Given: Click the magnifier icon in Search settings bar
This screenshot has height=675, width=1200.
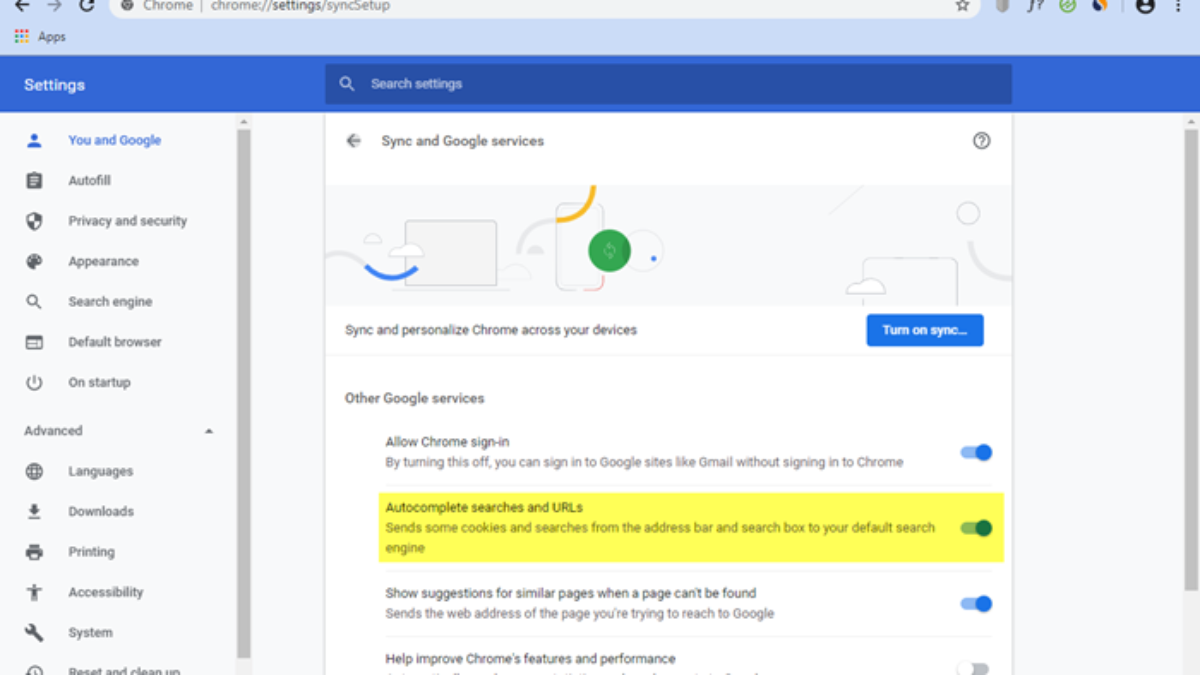Looking at the screenshot, I should coord(347,84).
